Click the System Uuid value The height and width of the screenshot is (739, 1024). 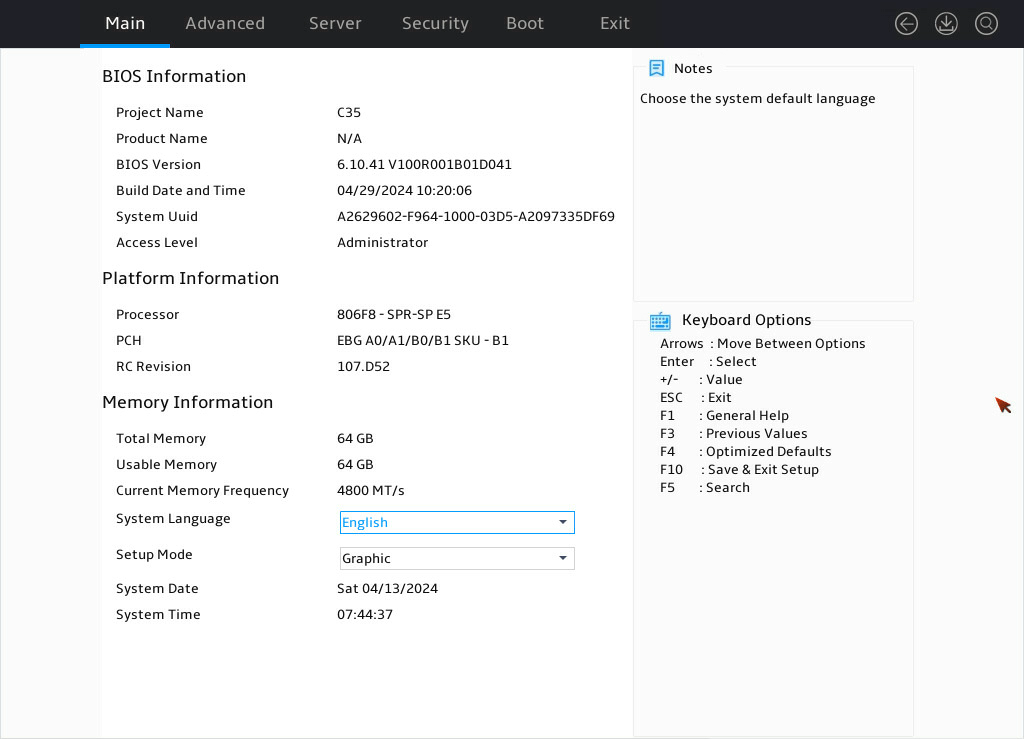click(x=475, y=216)
